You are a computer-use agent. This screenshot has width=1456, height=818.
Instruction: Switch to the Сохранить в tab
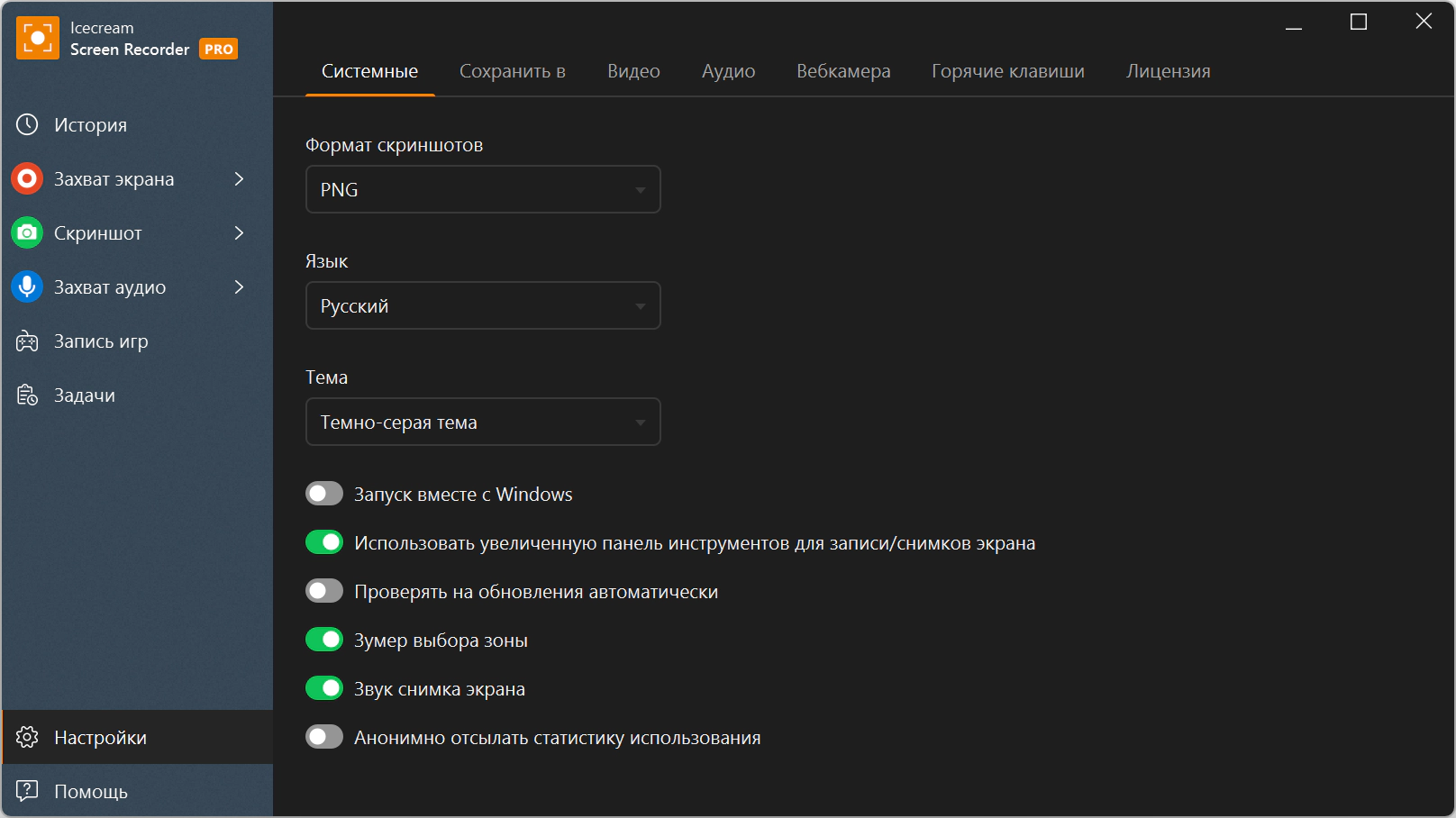(513, 71)
